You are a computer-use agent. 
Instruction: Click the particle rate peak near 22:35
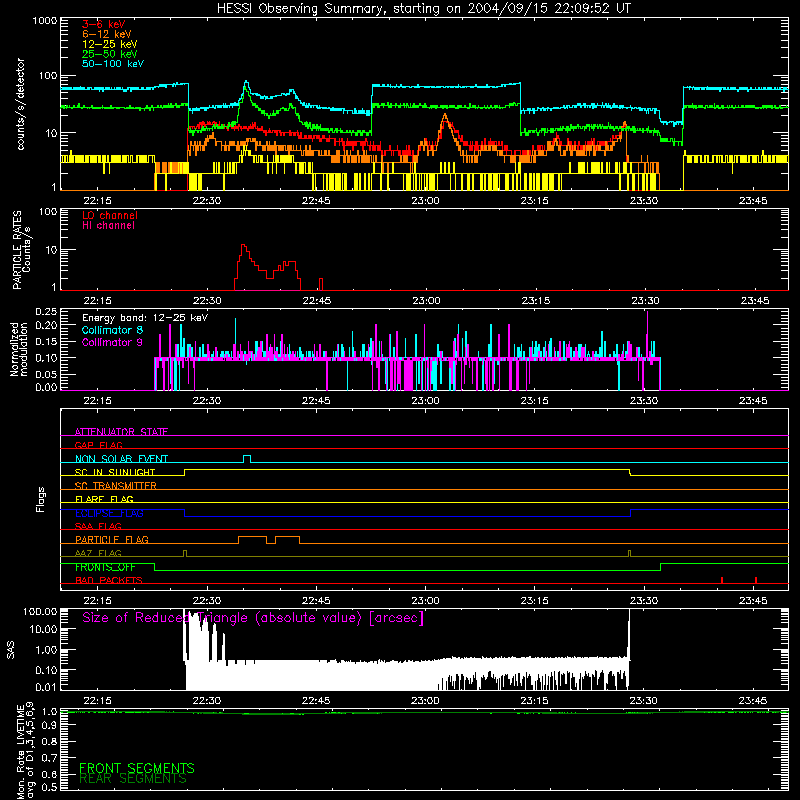pyautogui.click(x=243, y=246)
